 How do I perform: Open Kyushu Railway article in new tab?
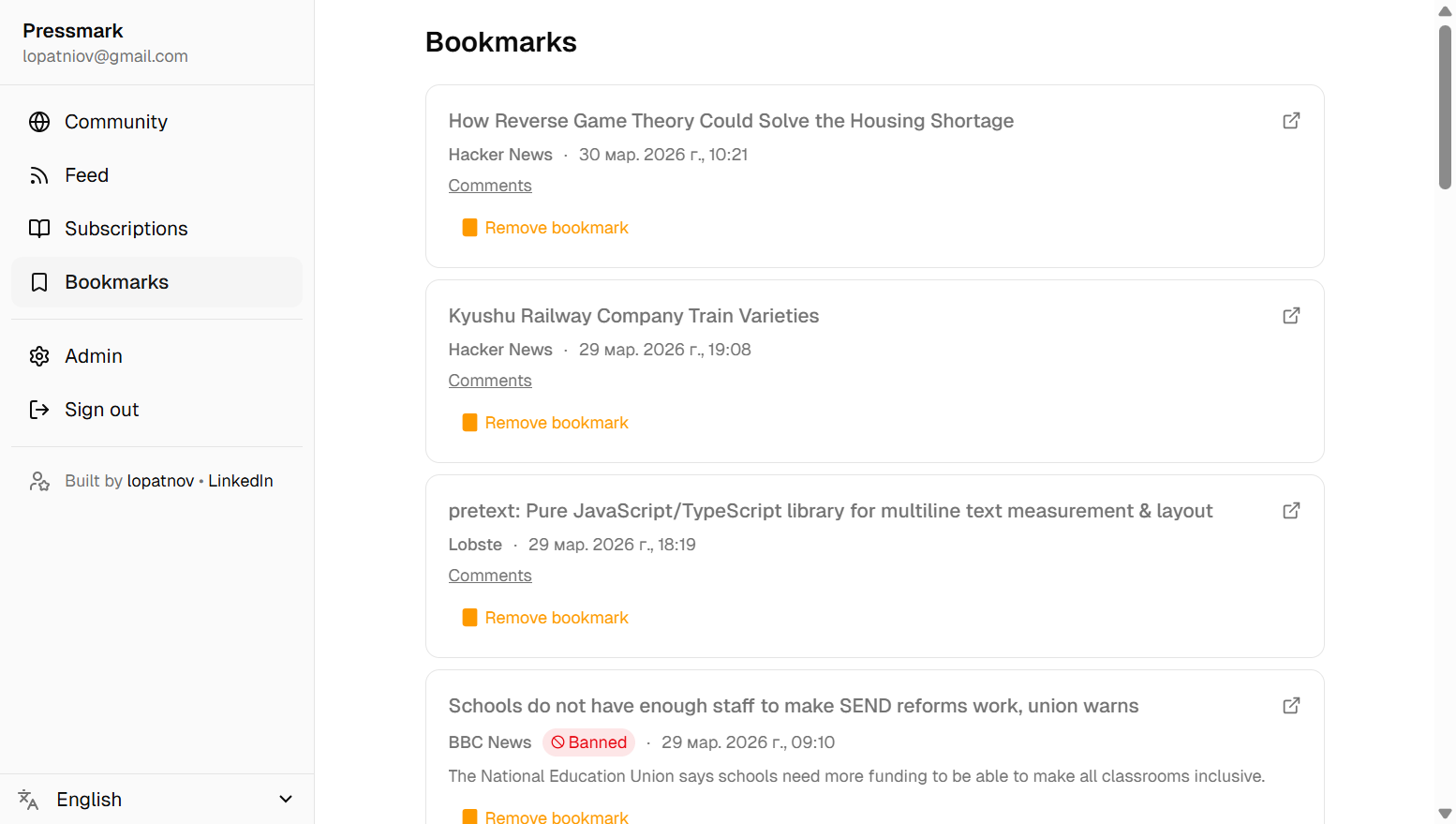[x=1291, y=315]
